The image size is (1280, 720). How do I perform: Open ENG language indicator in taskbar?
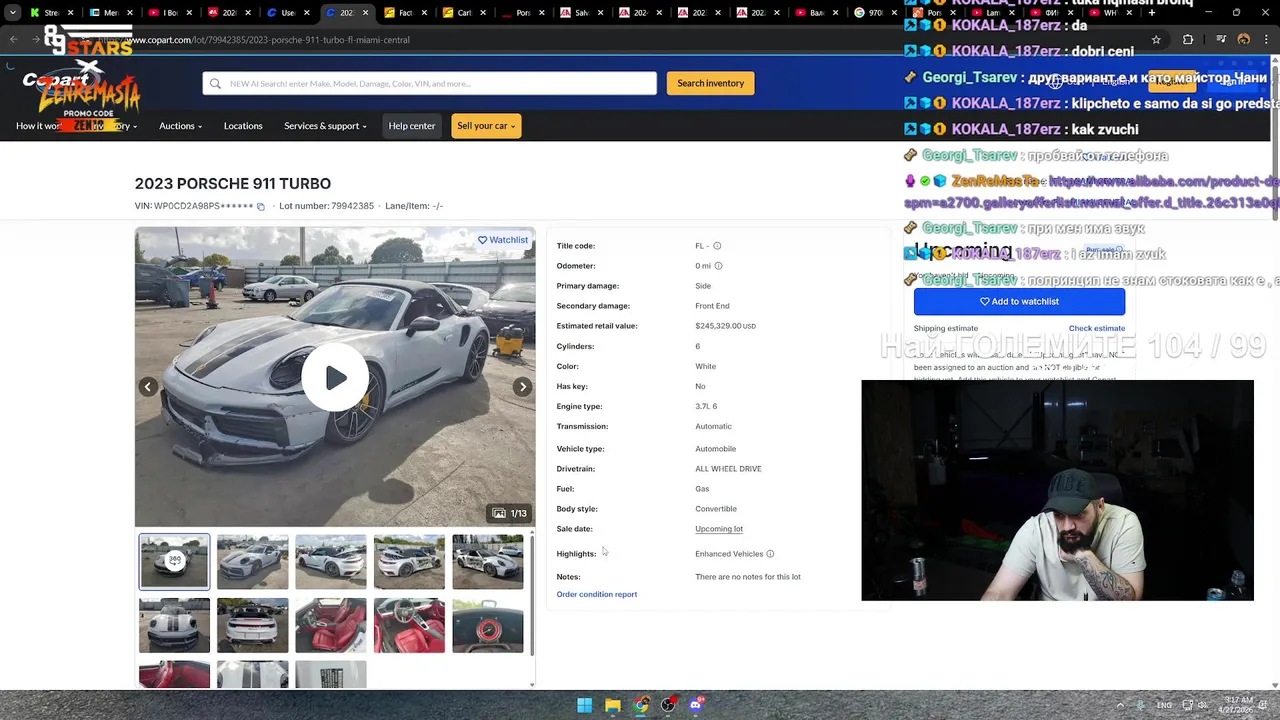coord(1165,705)
